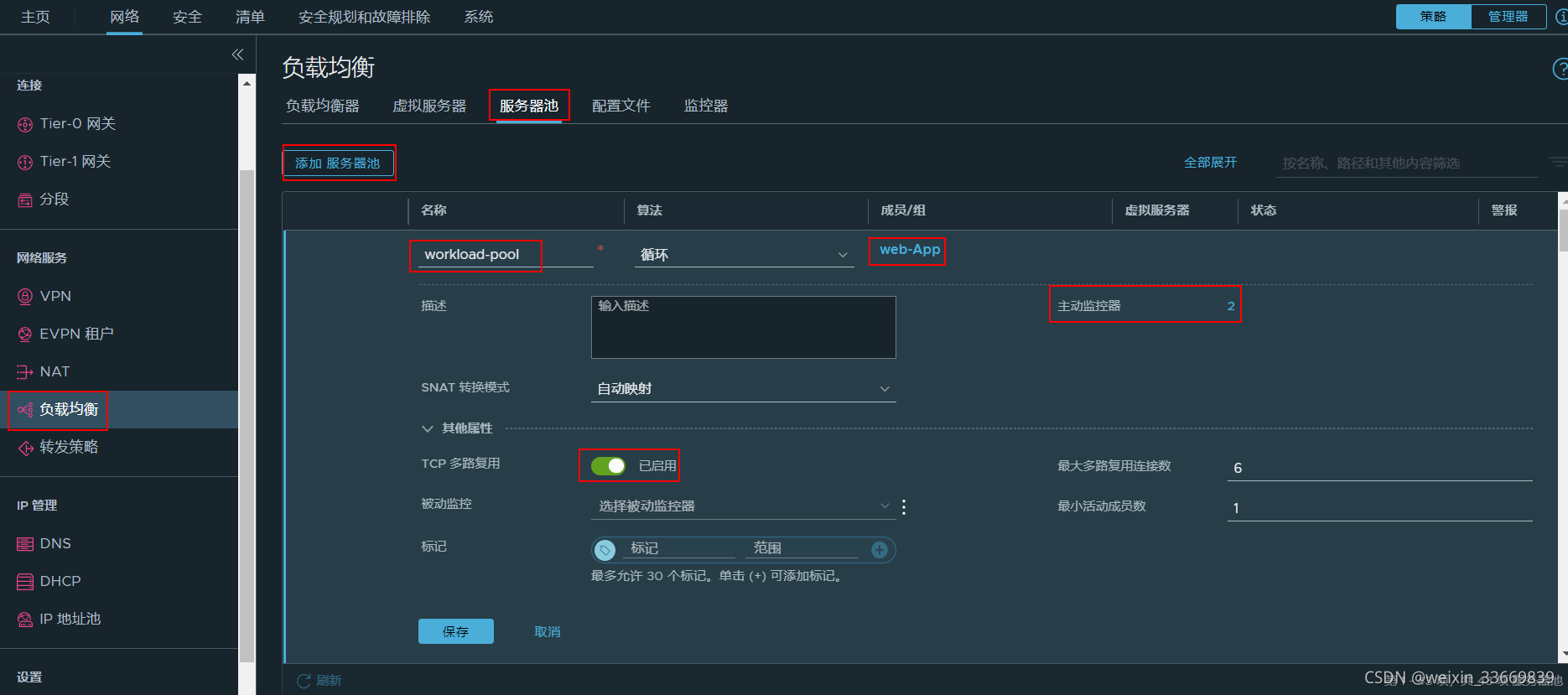Open Tier-0 网关 in sidebar
This screenshot has width=1568, height=695.
pyautogui.click(x=78, y=124)
